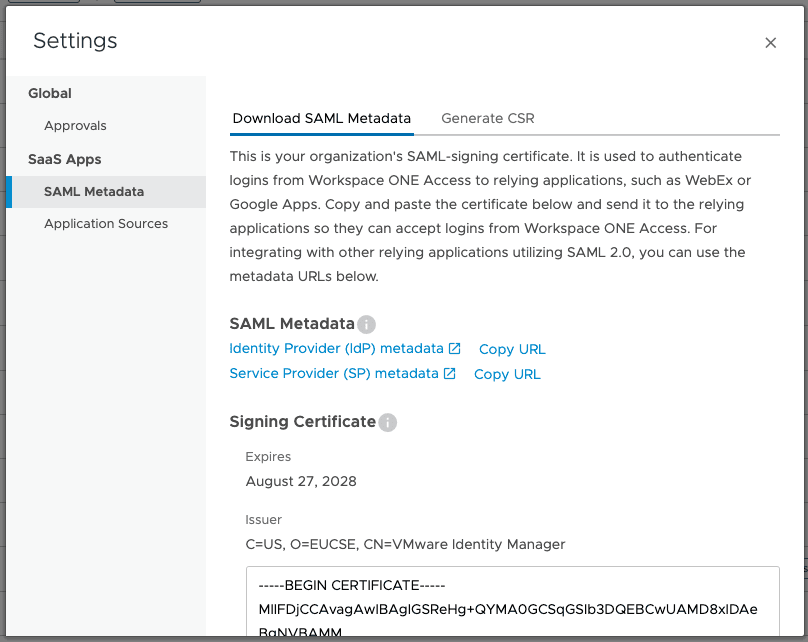Click the issuer value C=US, O=EUCSE
This screenshot has width=808, height=642.
(406, 545)
